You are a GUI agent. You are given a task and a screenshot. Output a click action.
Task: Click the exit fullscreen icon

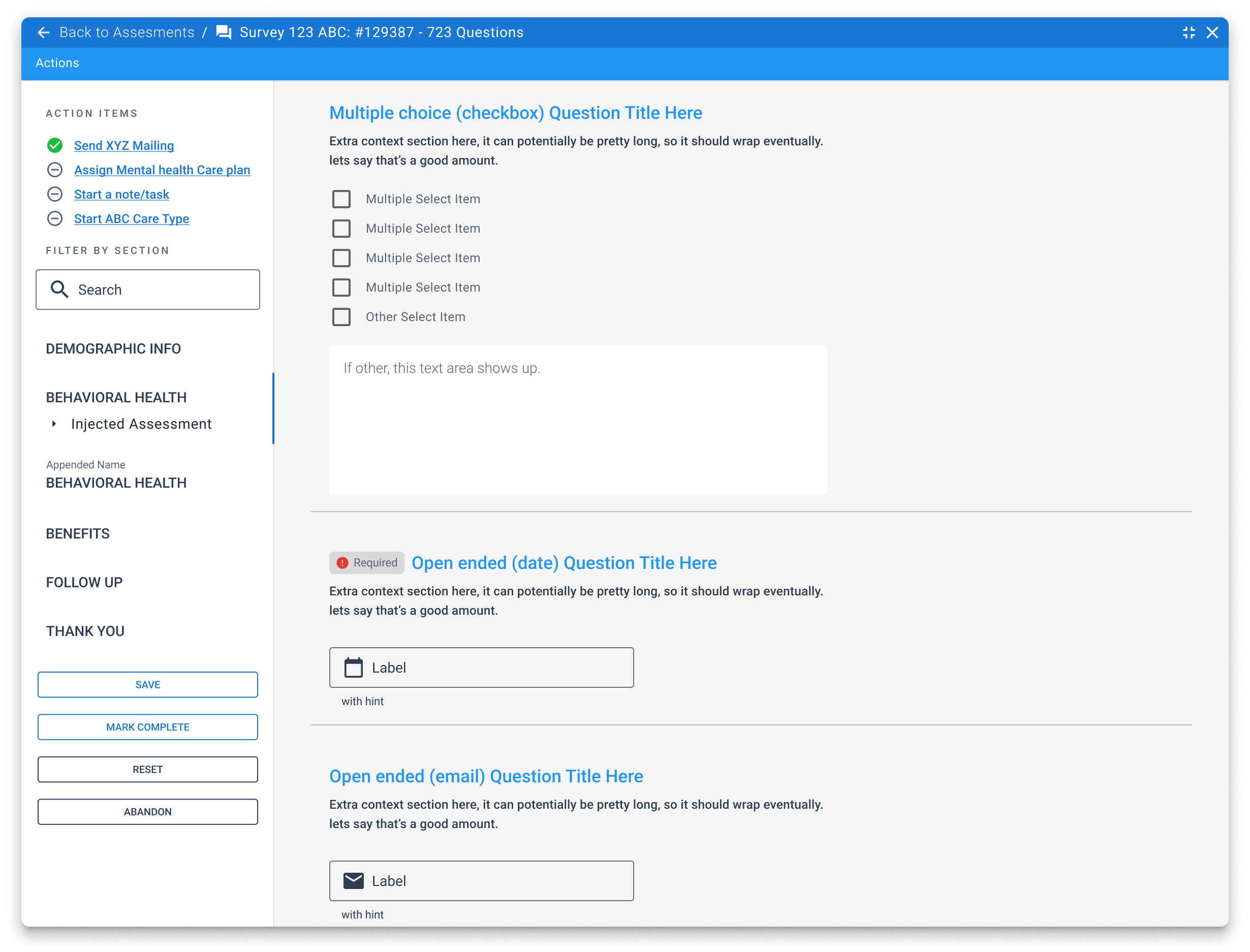coord(1189,33)
